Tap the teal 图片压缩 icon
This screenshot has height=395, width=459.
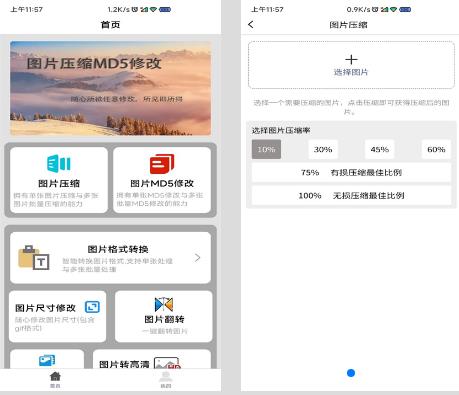coord(59,163)
